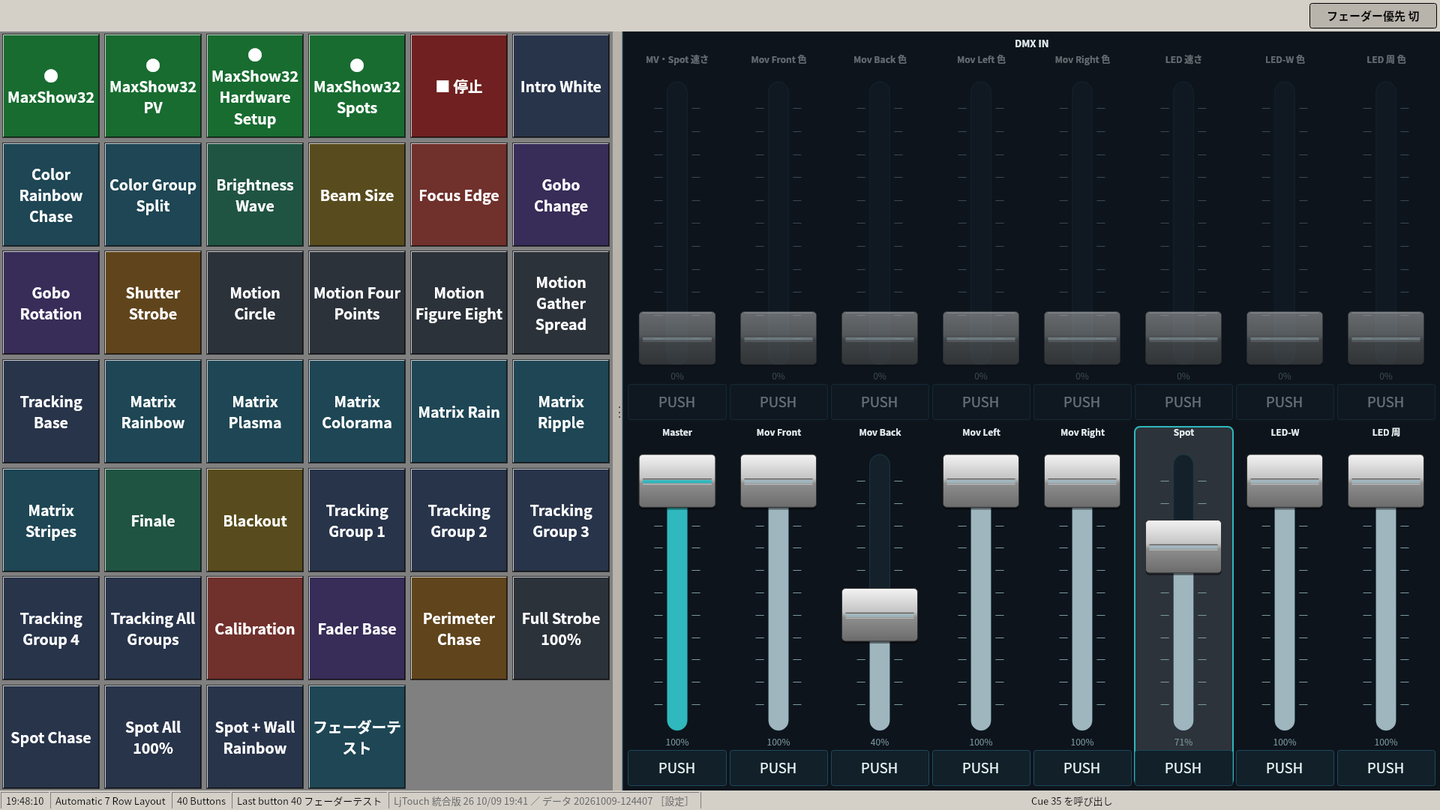The width and height of the screenshot is (1440, 810).
Task: Trigger the Matrix Plasma effect
Action: click(255, 412)
